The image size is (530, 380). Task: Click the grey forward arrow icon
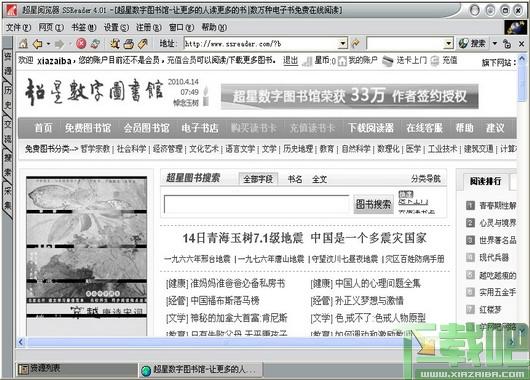tap(59, 44)
